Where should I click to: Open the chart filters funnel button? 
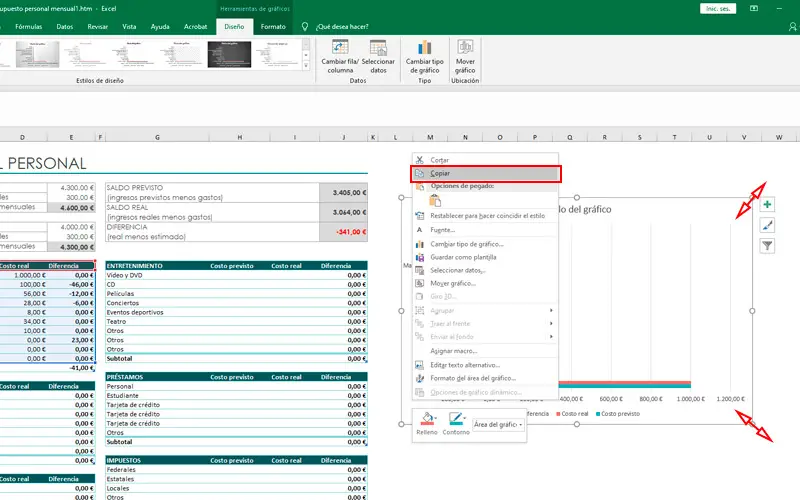(767, 246)
